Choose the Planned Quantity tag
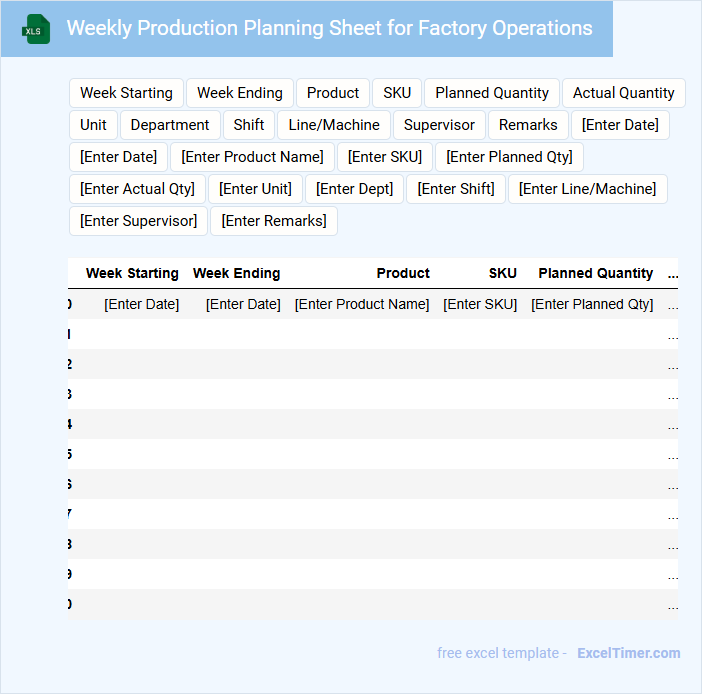This screenshot has width=702, height=694. (492, 93)
